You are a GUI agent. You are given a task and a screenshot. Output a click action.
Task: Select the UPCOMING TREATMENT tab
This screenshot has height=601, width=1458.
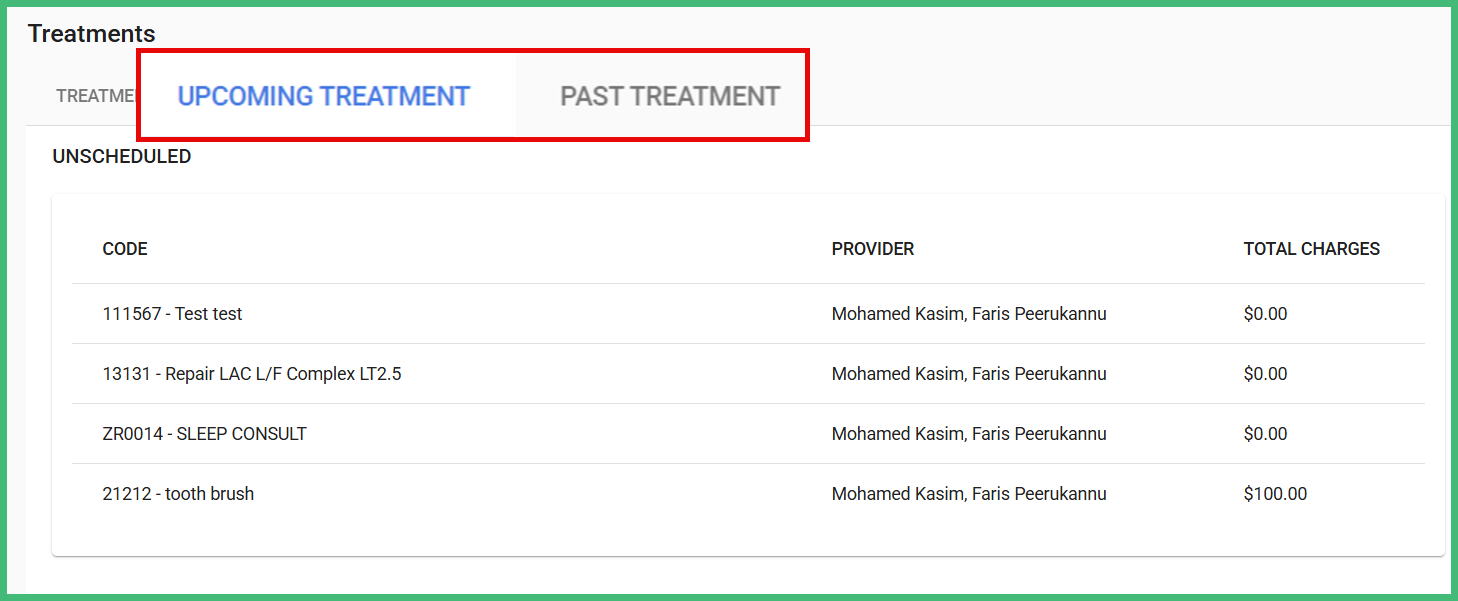[324, 95]
